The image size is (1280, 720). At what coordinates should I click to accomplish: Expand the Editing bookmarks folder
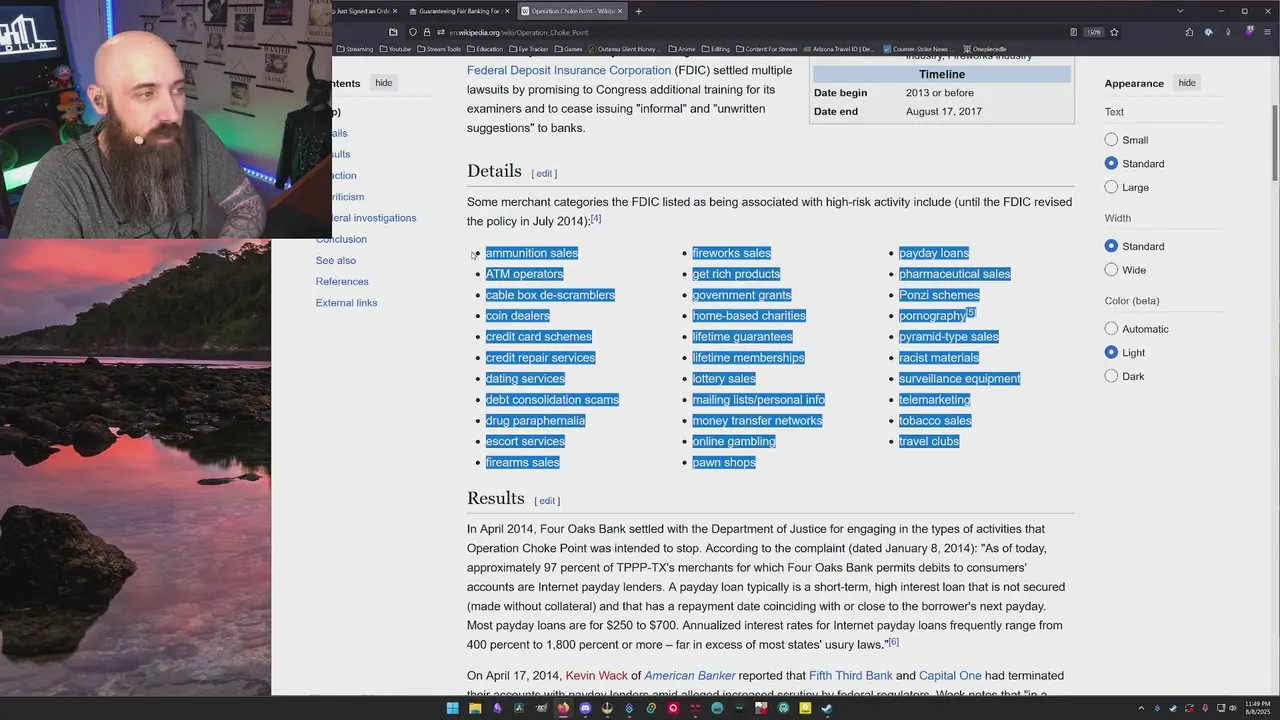click(x=716, y=49)
